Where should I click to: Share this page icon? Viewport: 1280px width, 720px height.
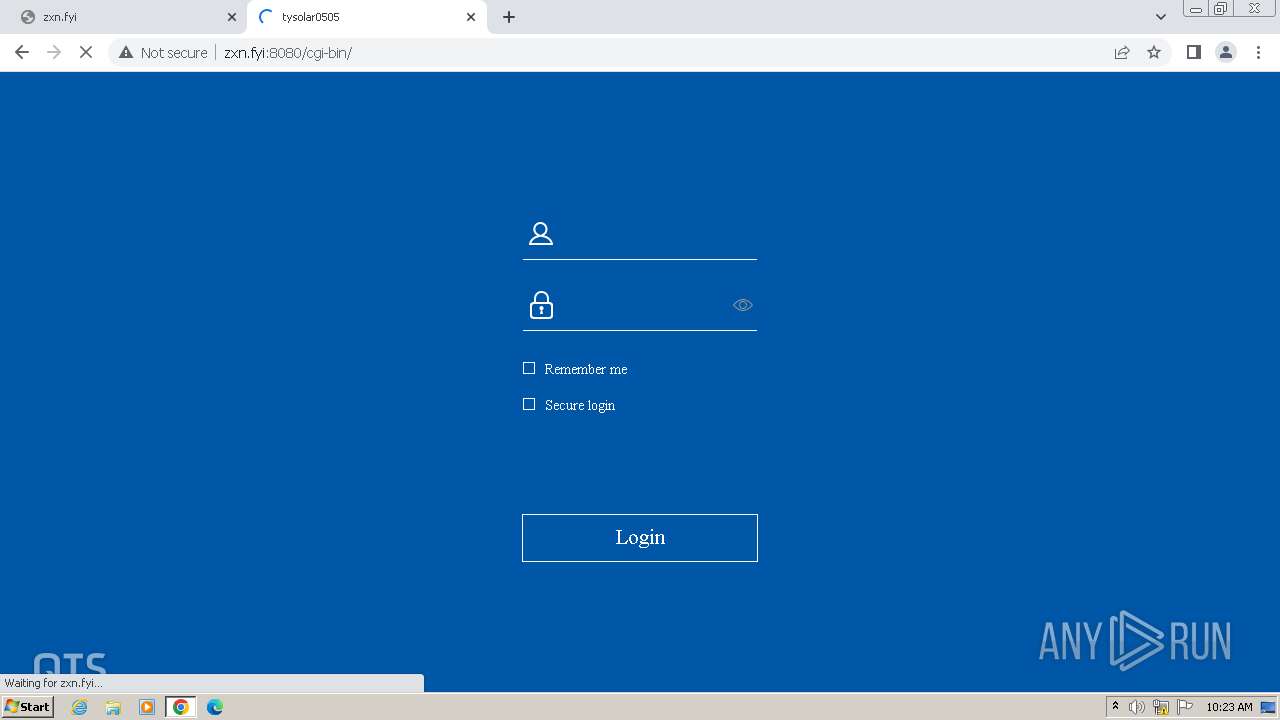[1122, 52]
